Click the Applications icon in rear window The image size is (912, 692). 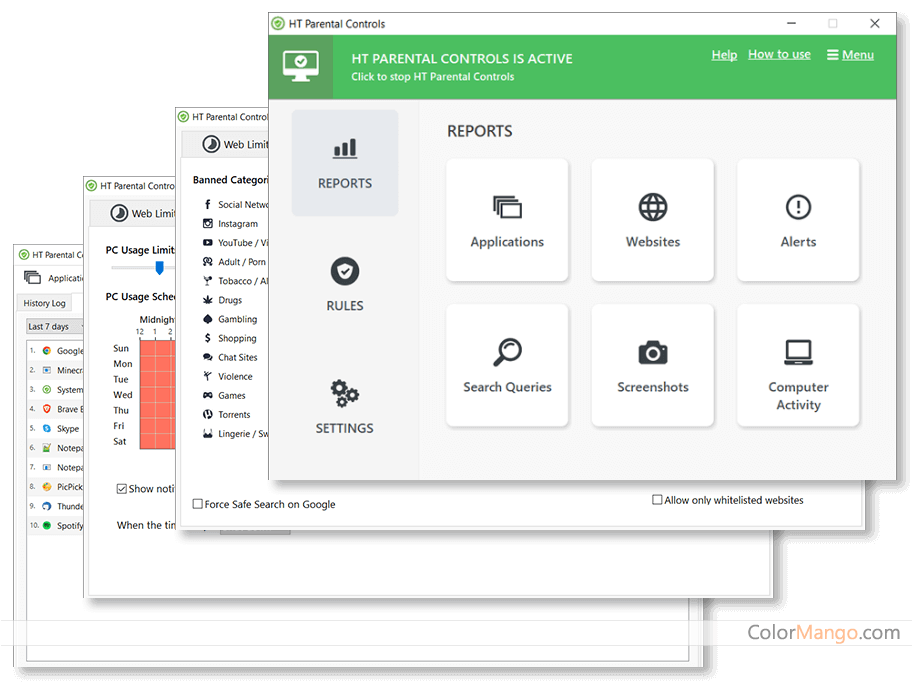click(x=33, y=277)
